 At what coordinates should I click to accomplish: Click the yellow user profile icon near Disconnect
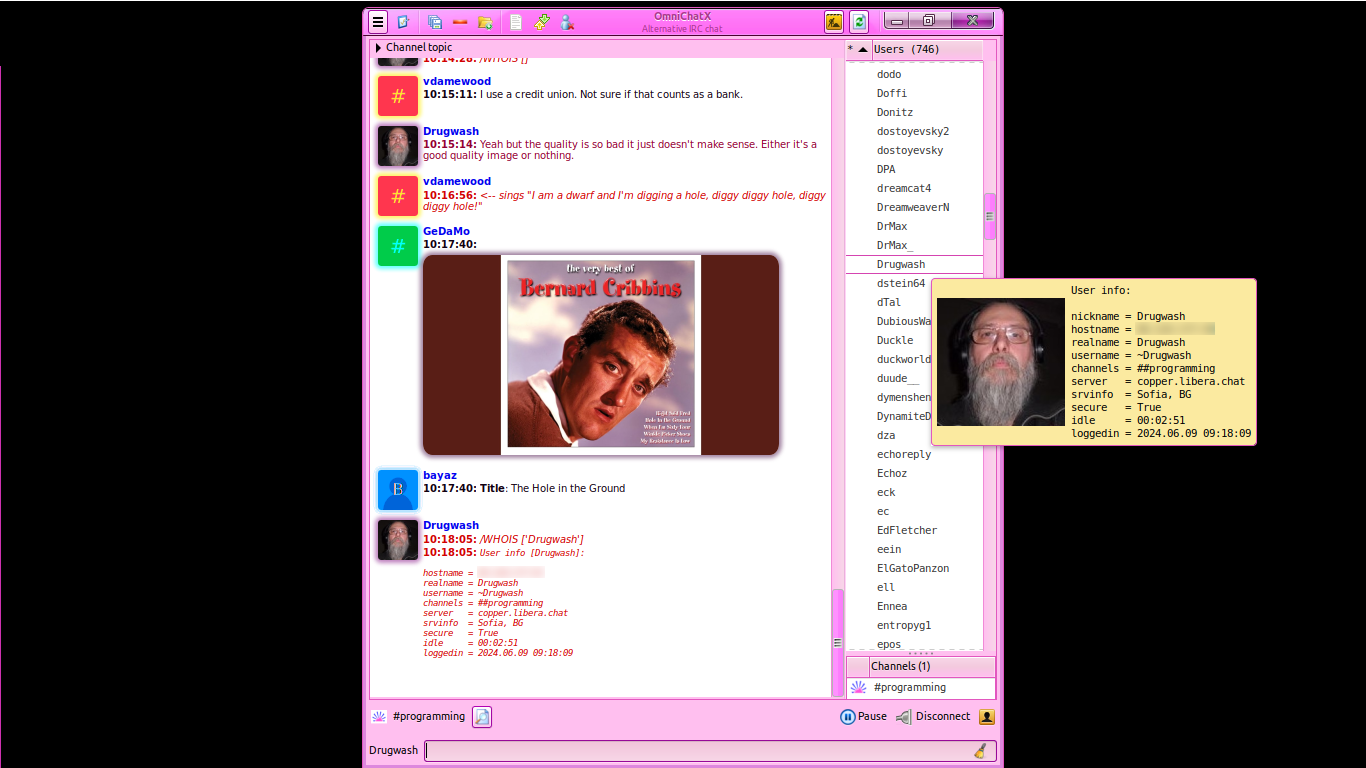pyautogui.click(x=987, y=716)
